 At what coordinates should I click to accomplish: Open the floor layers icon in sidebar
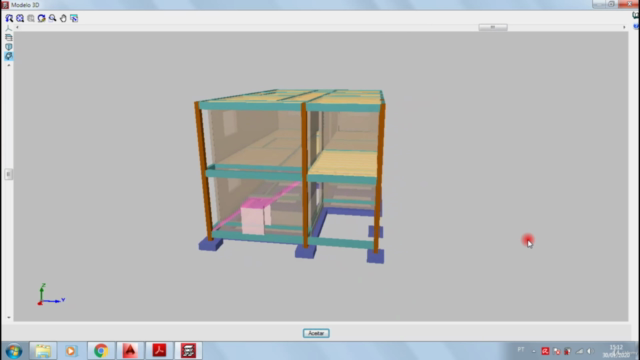point(9,38)
